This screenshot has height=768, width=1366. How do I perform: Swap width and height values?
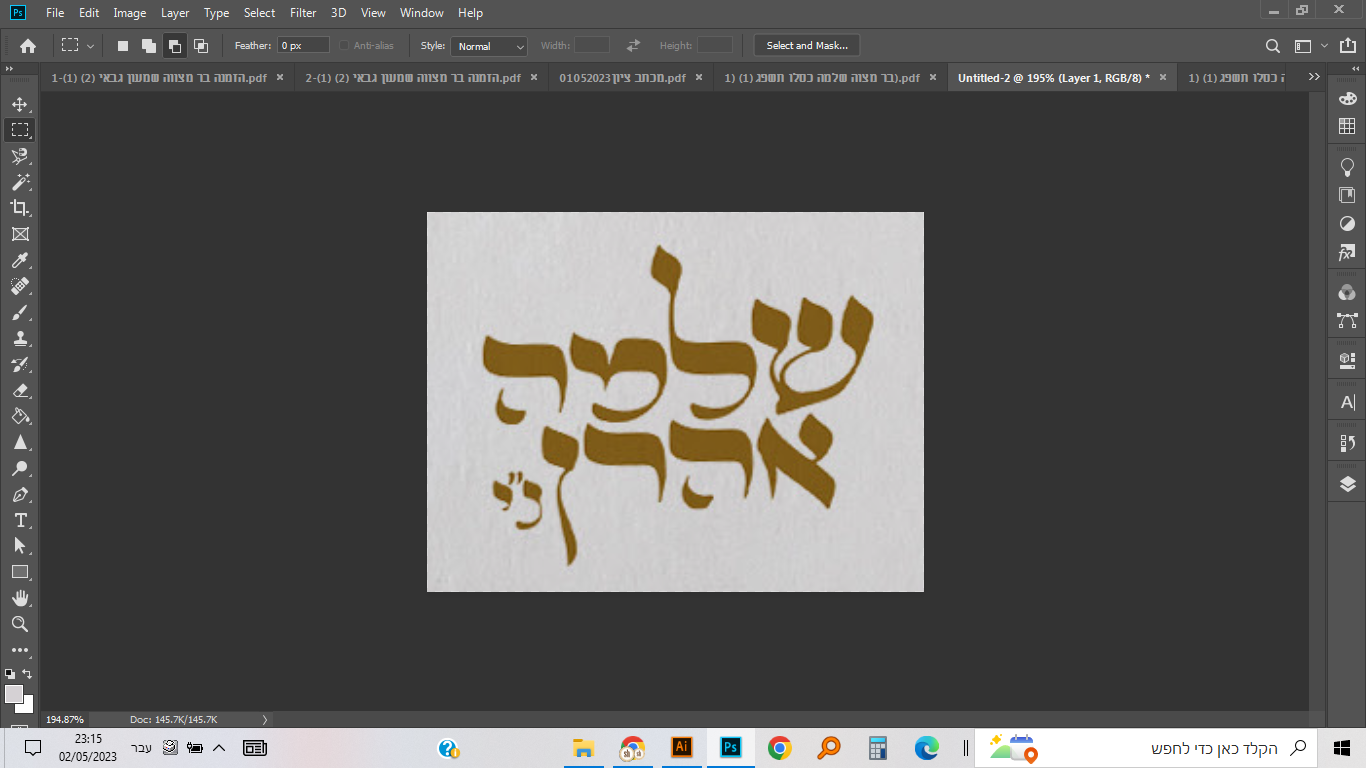click(x=633, y=46)
